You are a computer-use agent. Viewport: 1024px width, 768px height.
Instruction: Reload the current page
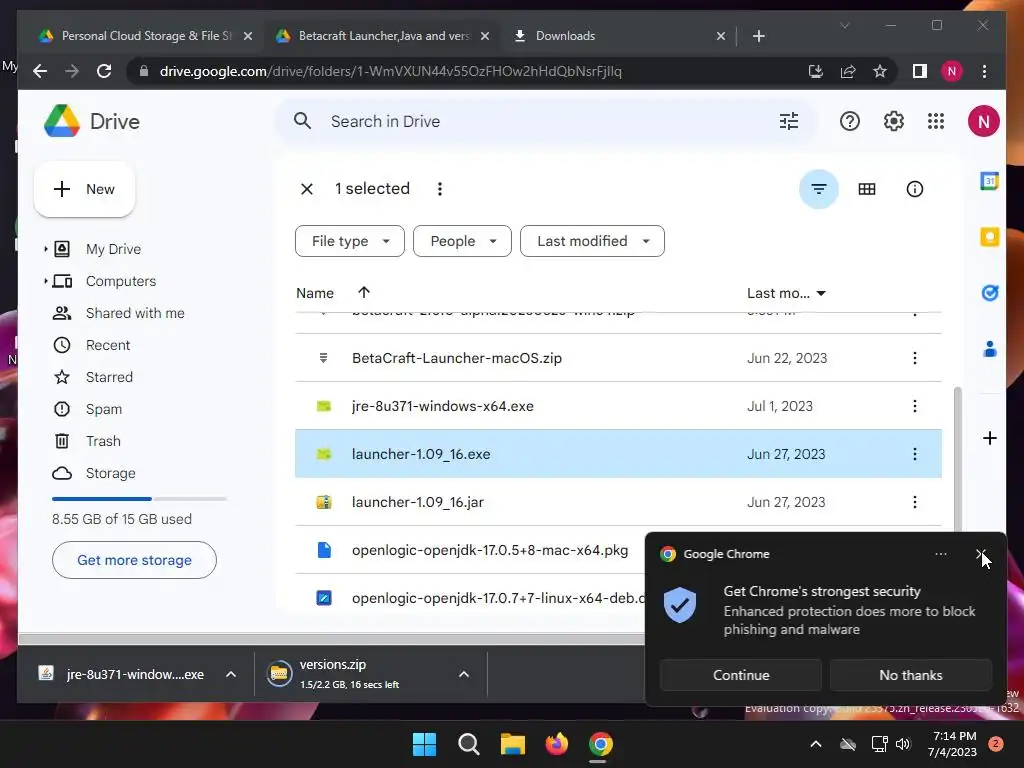coord(104,71)
